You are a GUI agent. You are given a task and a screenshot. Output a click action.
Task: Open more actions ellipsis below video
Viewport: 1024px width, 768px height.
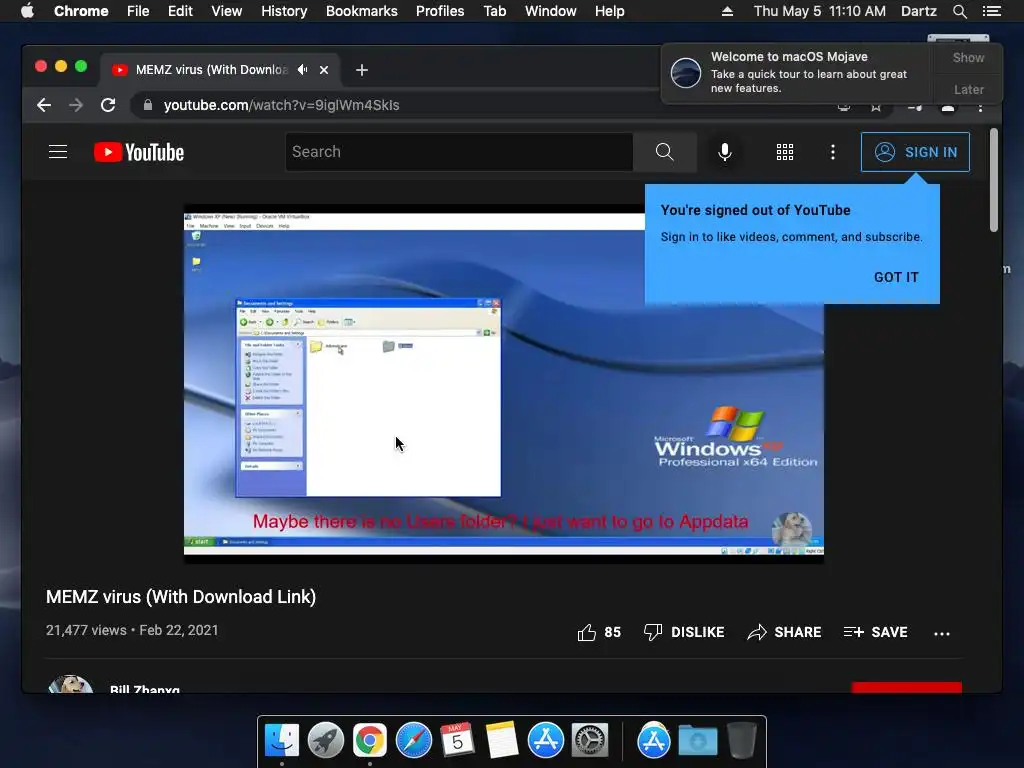[942, 633]
